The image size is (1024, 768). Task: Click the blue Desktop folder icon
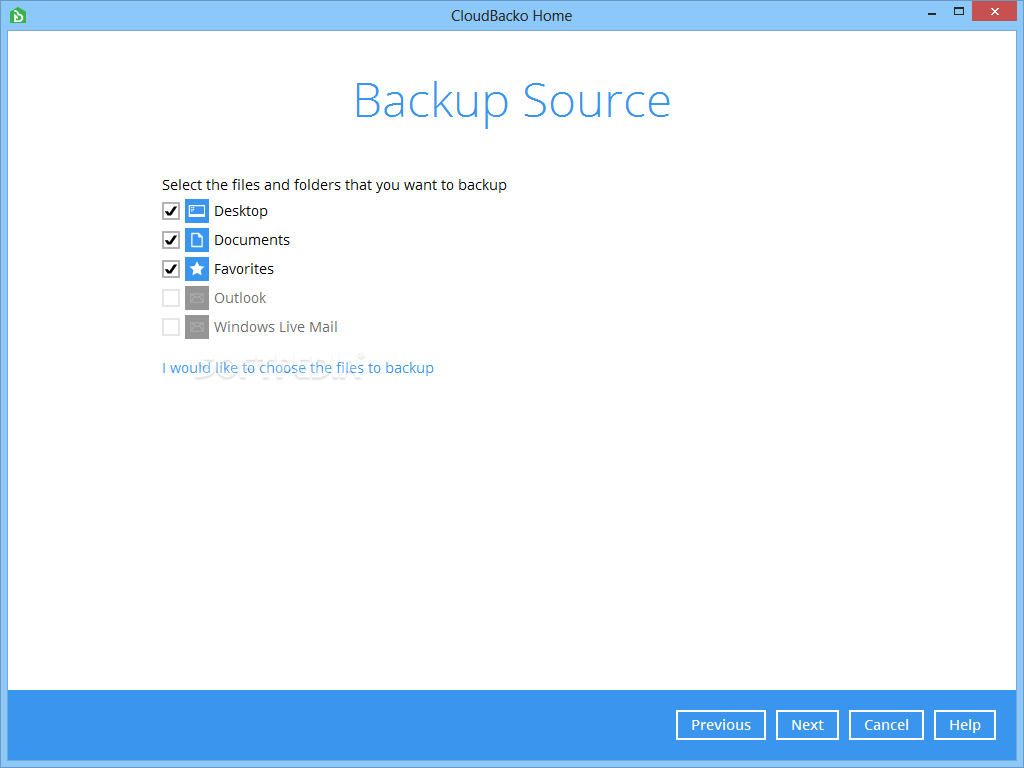[197, 211]
